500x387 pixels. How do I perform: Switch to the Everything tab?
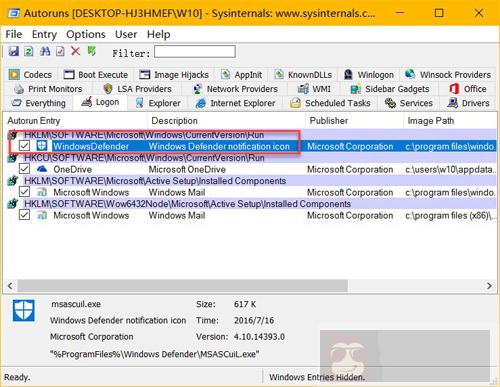click(38, 103)
